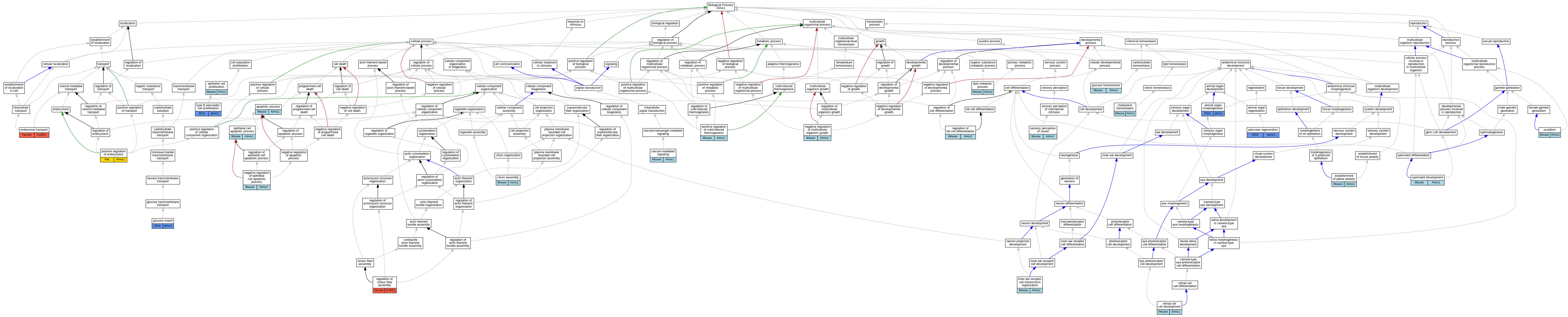Select 'regulation of stress fiber assembly' Human node
The width and height of the screenshot is (1568, 317).
(x=385, y=285)
